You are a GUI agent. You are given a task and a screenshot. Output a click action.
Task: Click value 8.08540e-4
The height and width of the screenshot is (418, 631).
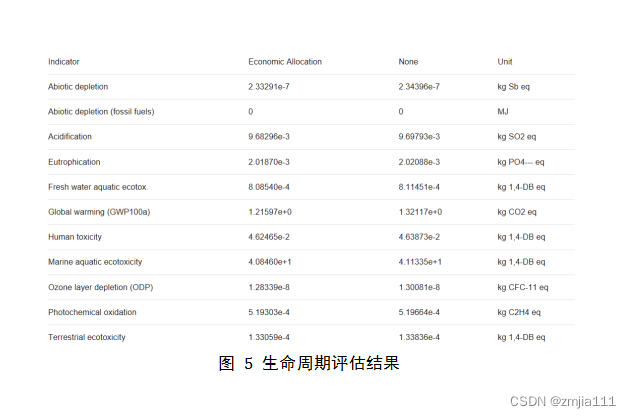[269, 187]
